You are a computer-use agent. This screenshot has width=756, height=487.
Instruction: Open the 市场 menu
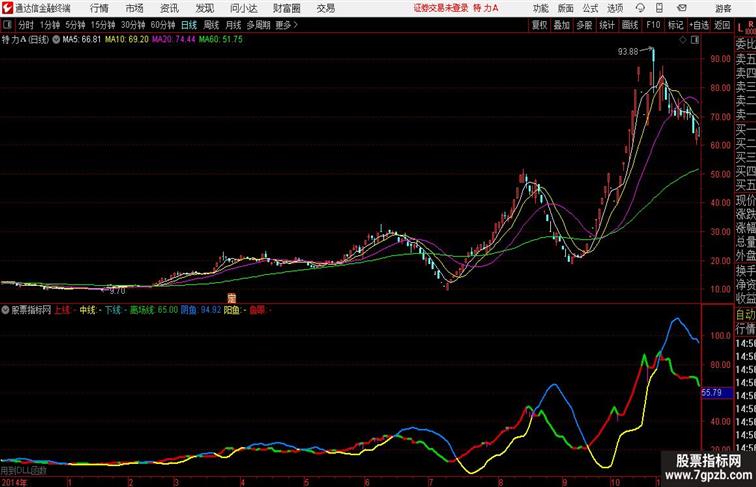pyautogui.click(x=135, y=8)
